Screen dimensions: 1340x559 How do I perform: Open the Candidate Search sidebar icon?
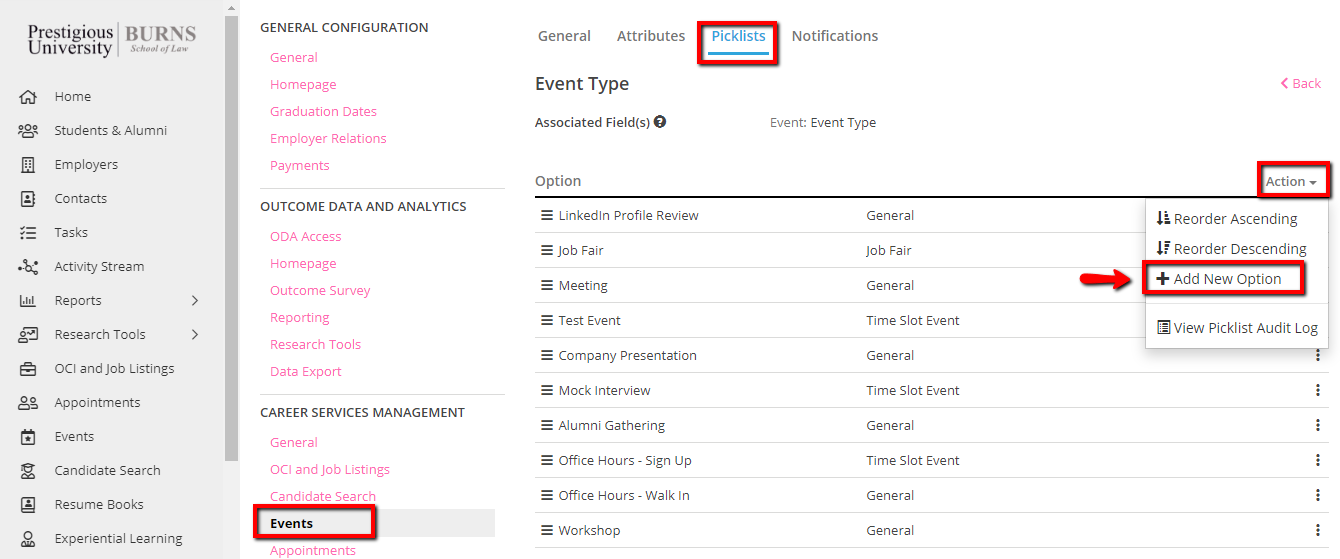pos(28,471)
